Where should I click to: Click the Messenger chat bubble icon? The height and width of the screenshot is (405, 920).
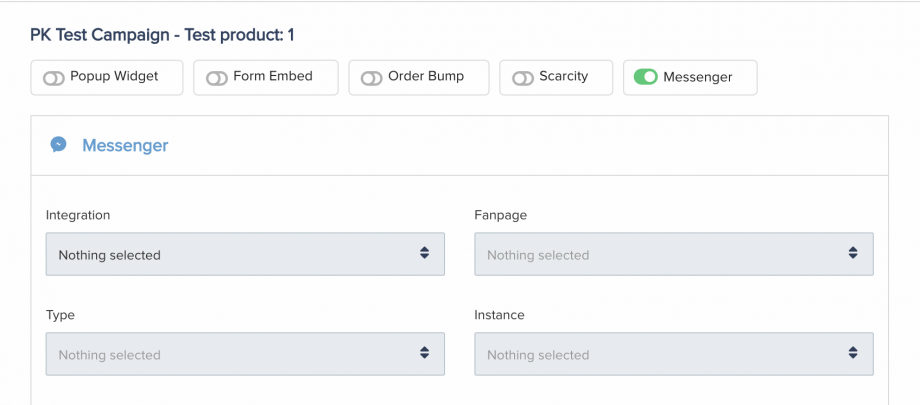[59, 145]
